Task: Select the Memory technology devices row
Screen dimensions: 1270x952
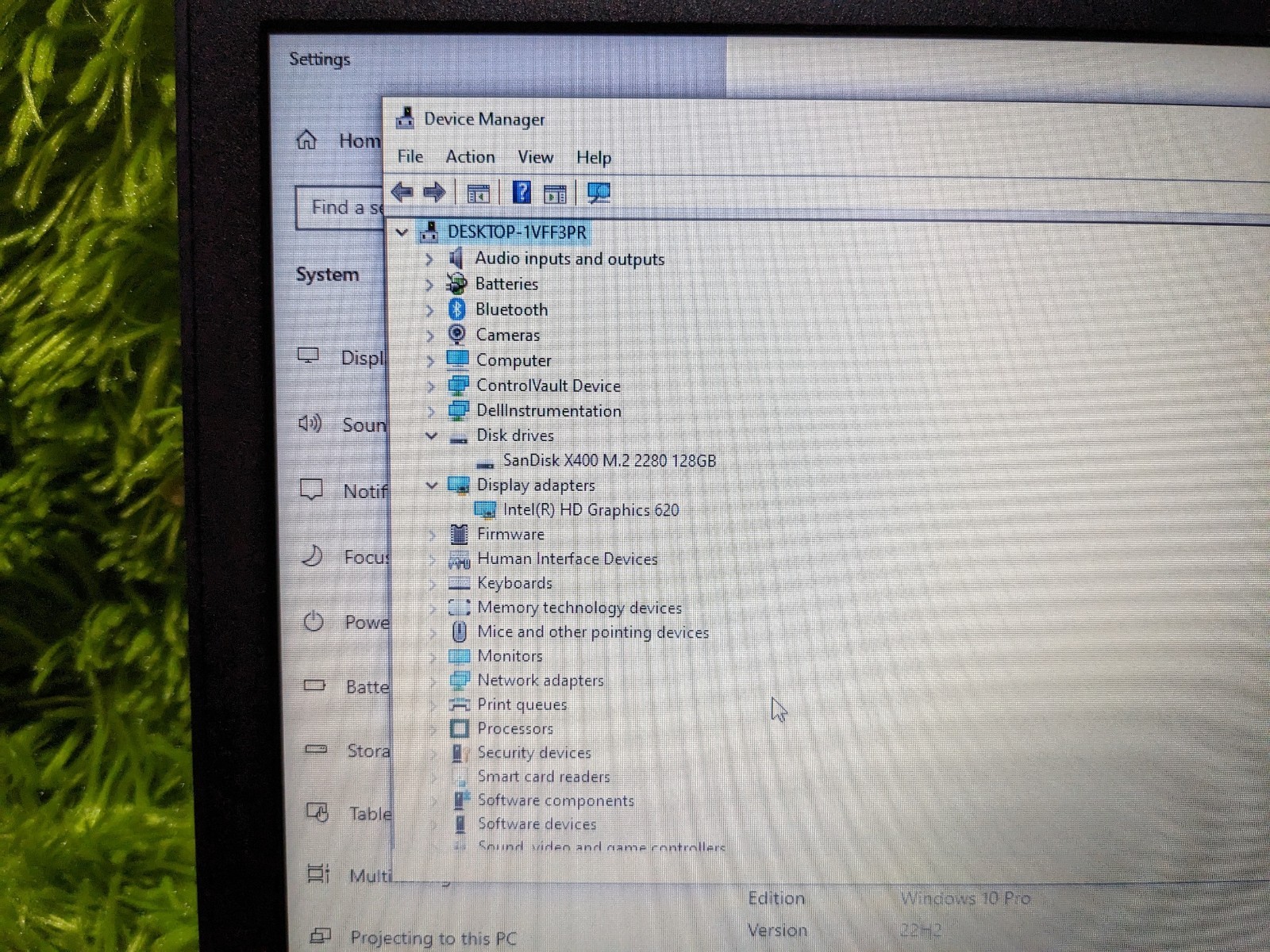Action: tap(579, 608)
